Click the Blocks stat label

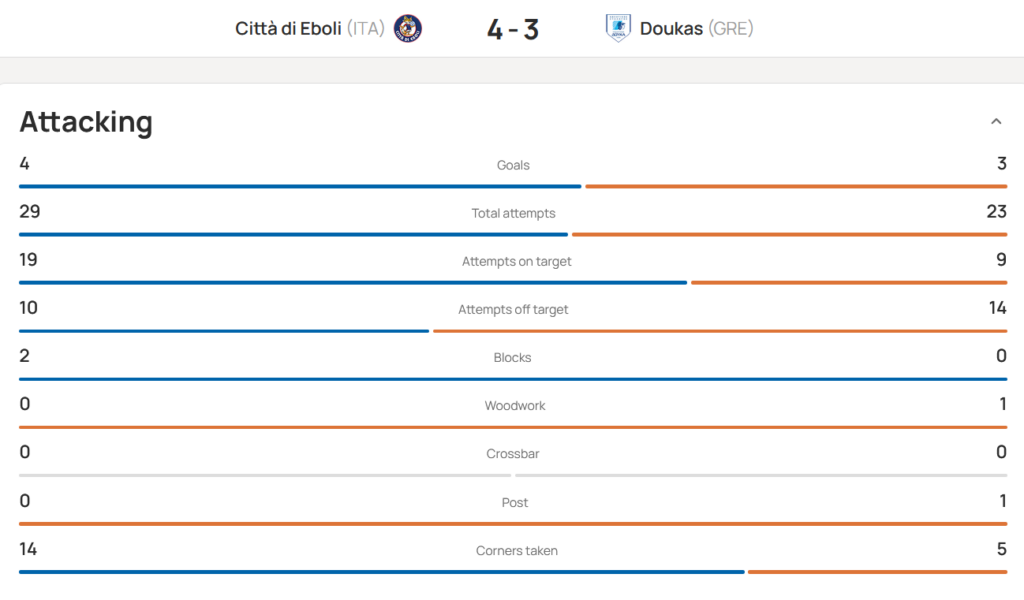click(512, 358)
